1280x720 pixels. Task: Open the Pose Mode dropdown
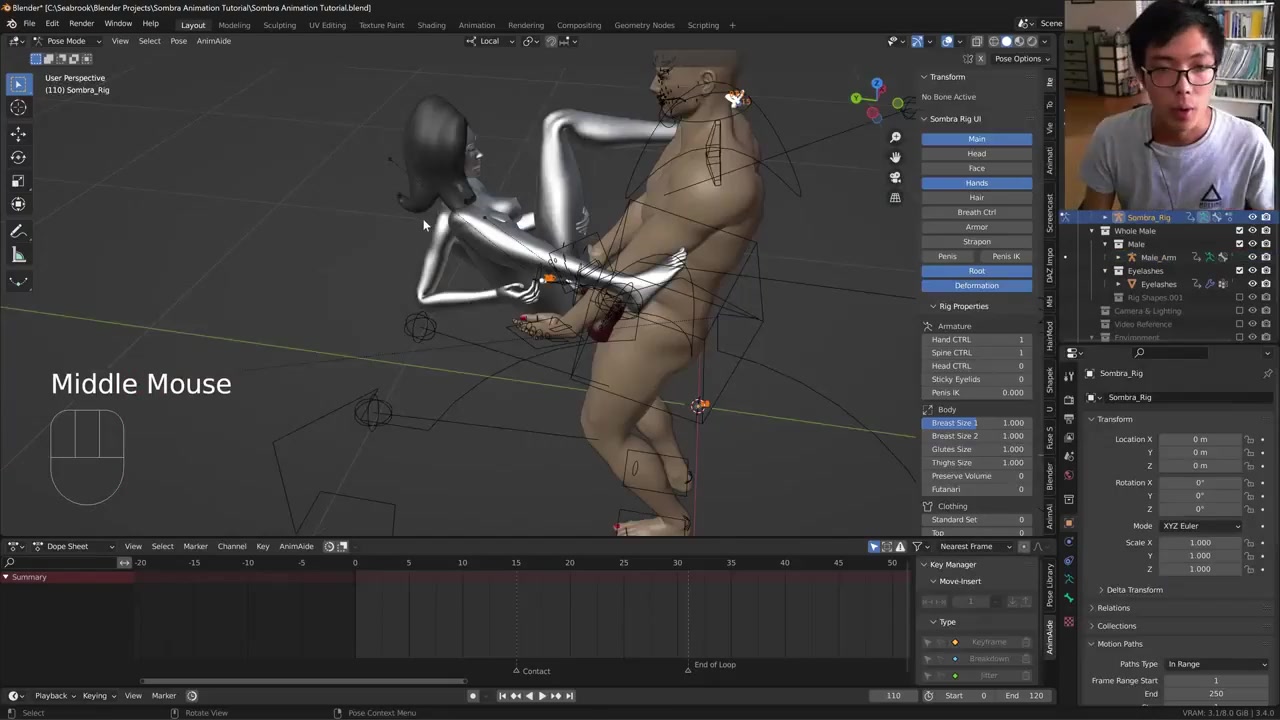point(66,41)
